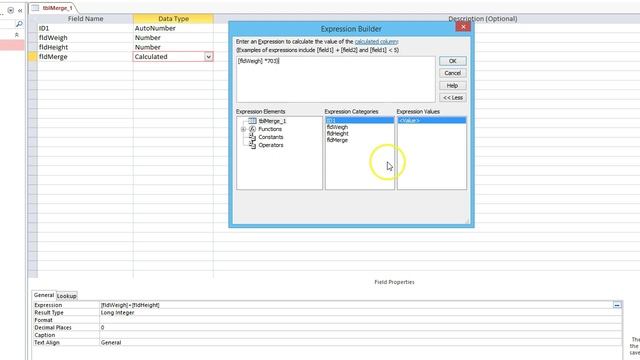Click the Field Name column header

(x=85, y=19)
